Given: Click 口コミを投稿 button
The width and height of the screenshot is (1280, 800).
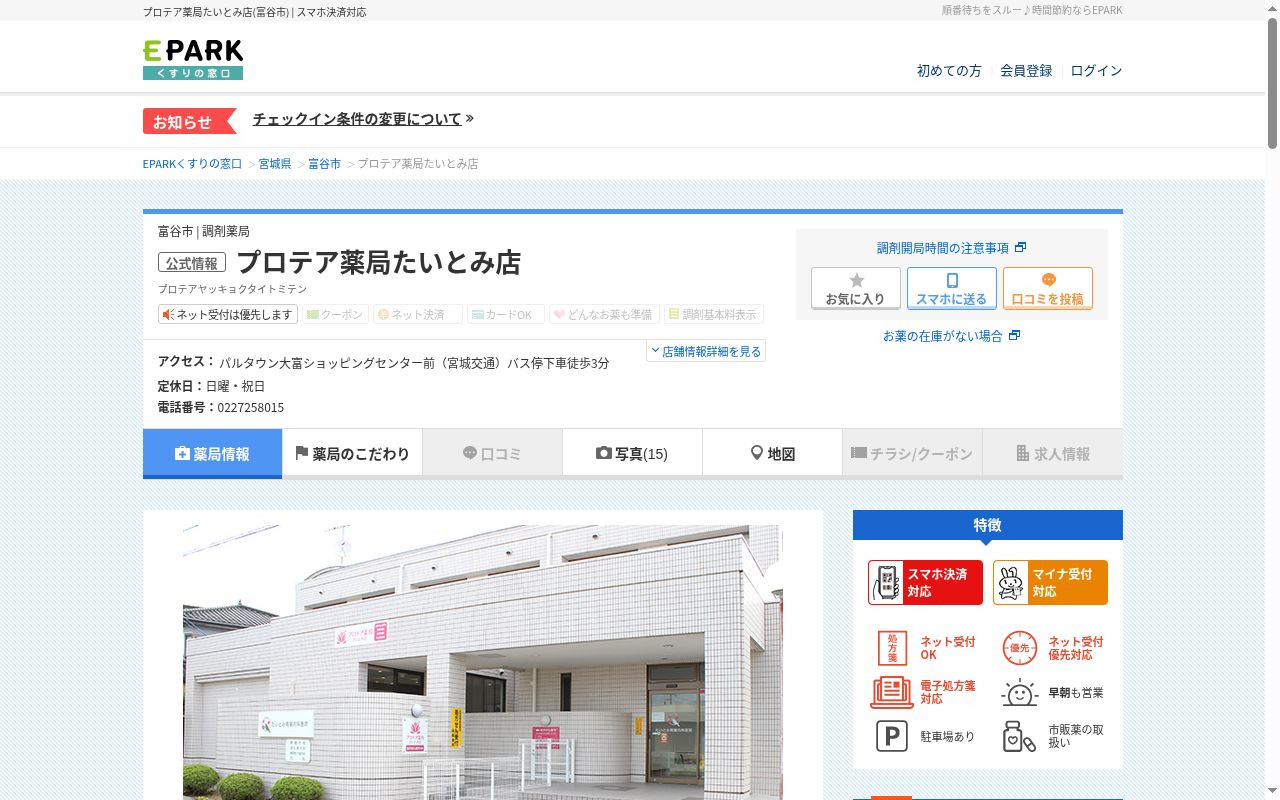Looking at the screenshot, I should pyautogui.click(x=1048, y=288).
